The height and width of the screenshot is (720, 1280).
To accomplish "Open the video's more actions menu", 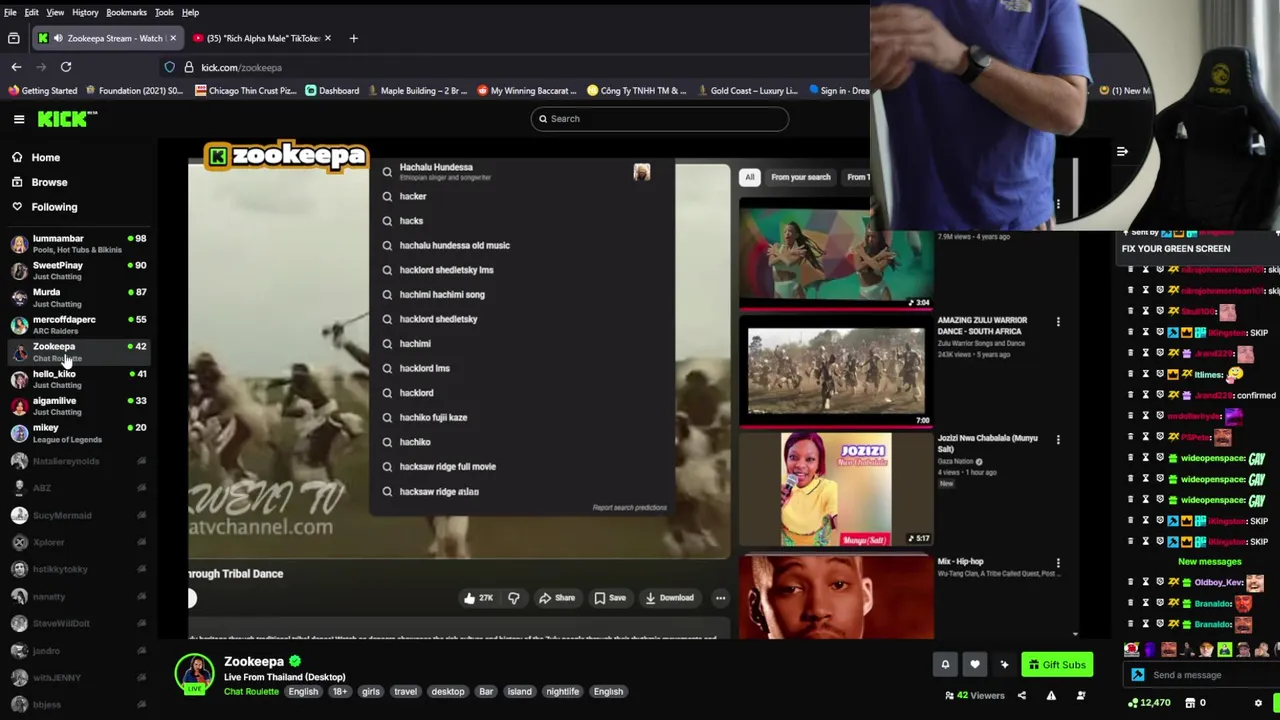I will (x=720, y=598).
